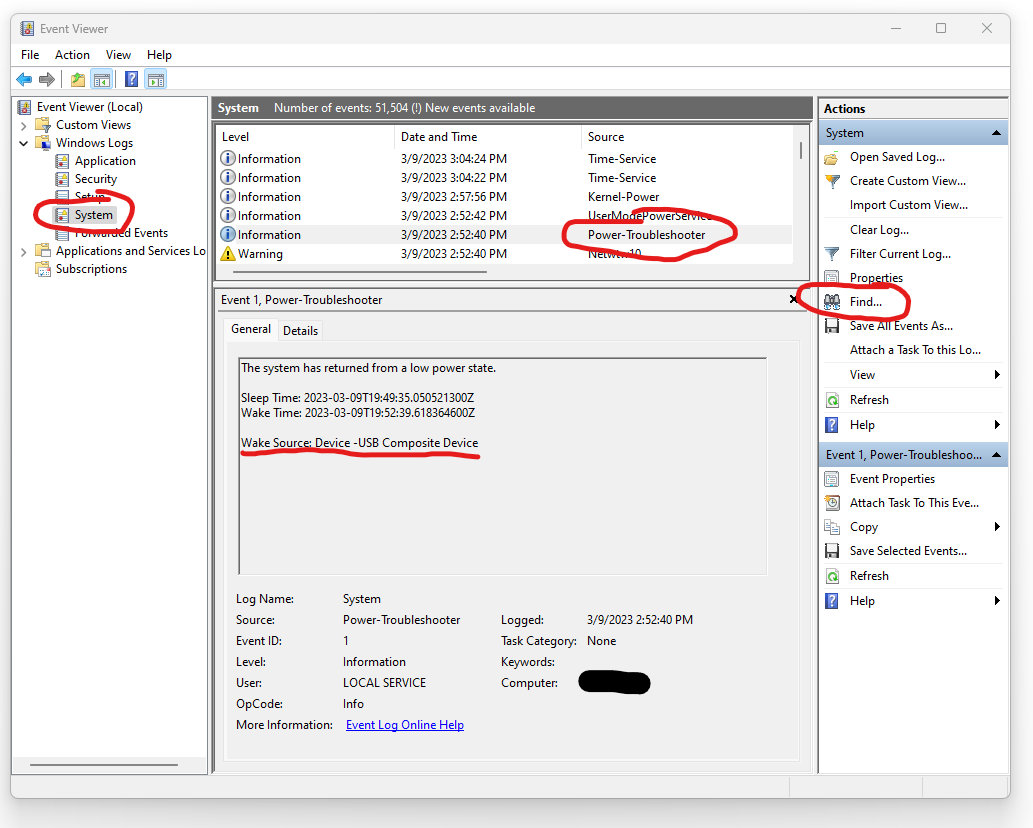
Task: Open the Event Log Online Help link
Action: [404, 724]
